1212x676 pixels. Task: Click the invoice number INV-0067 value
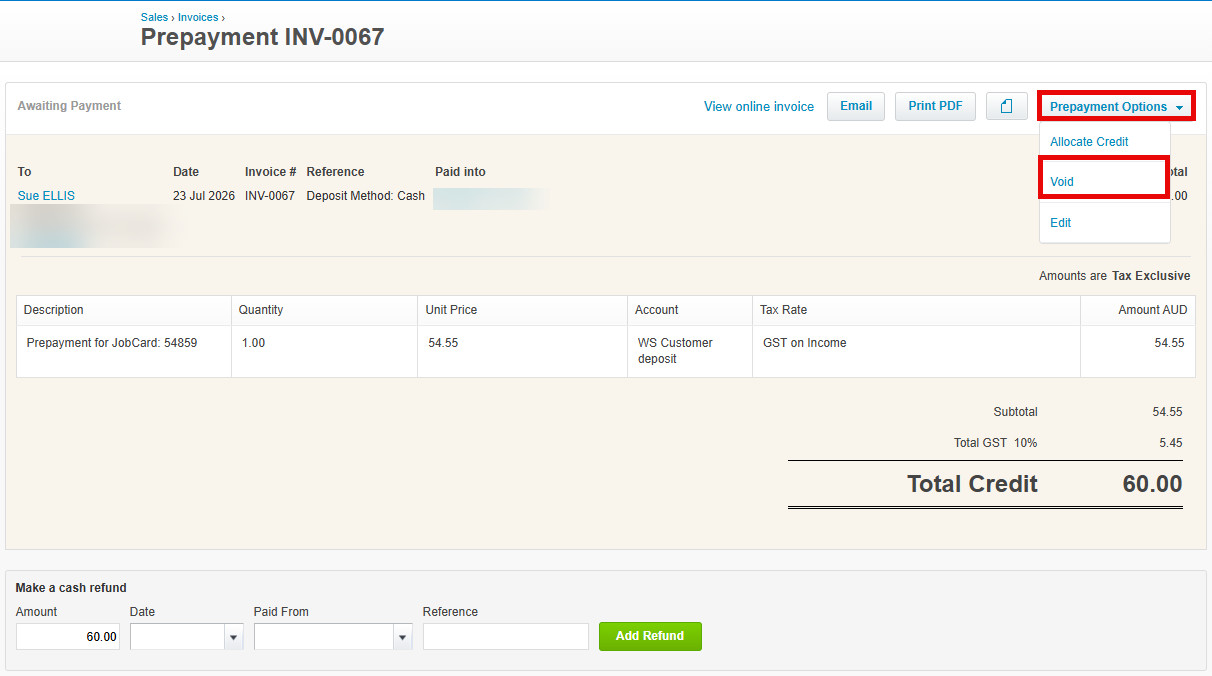(270, 196)
